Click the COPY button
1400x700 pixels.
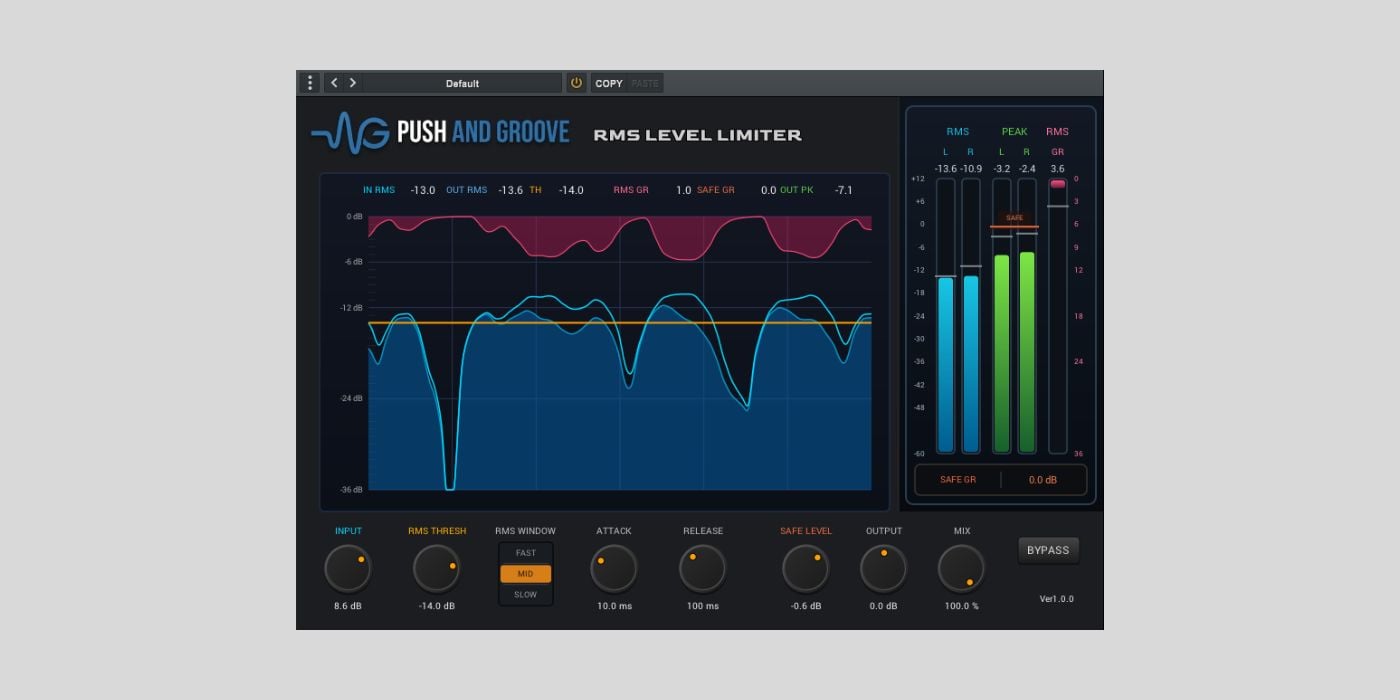click(609, 83)
